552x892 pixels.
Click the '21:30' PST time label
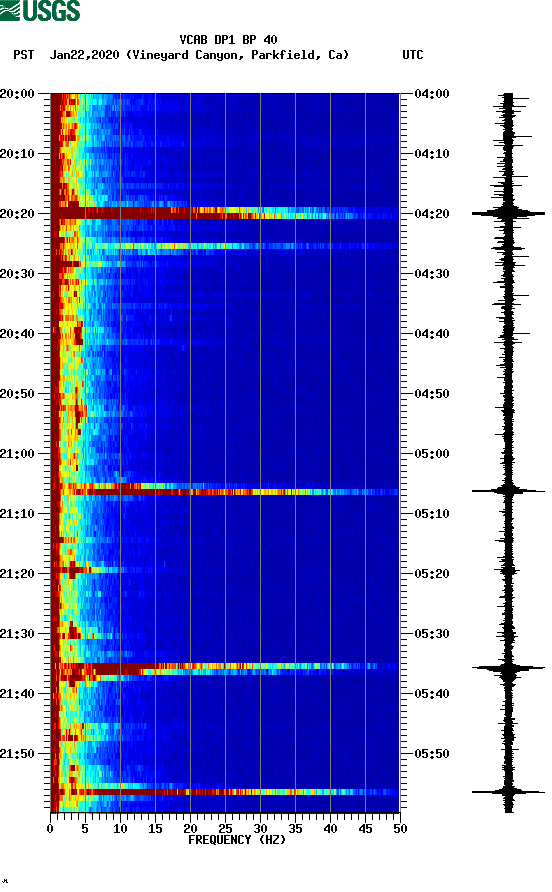click(18, 634)
